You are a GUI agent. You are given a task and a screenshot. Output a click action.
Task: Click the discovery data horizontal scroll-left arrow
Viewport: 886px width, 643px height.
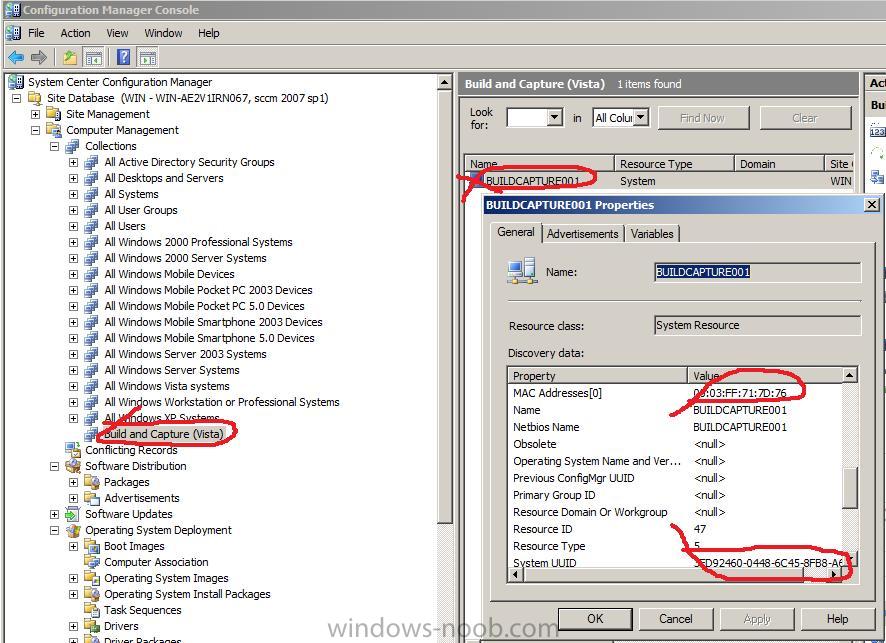coord(515,575)
